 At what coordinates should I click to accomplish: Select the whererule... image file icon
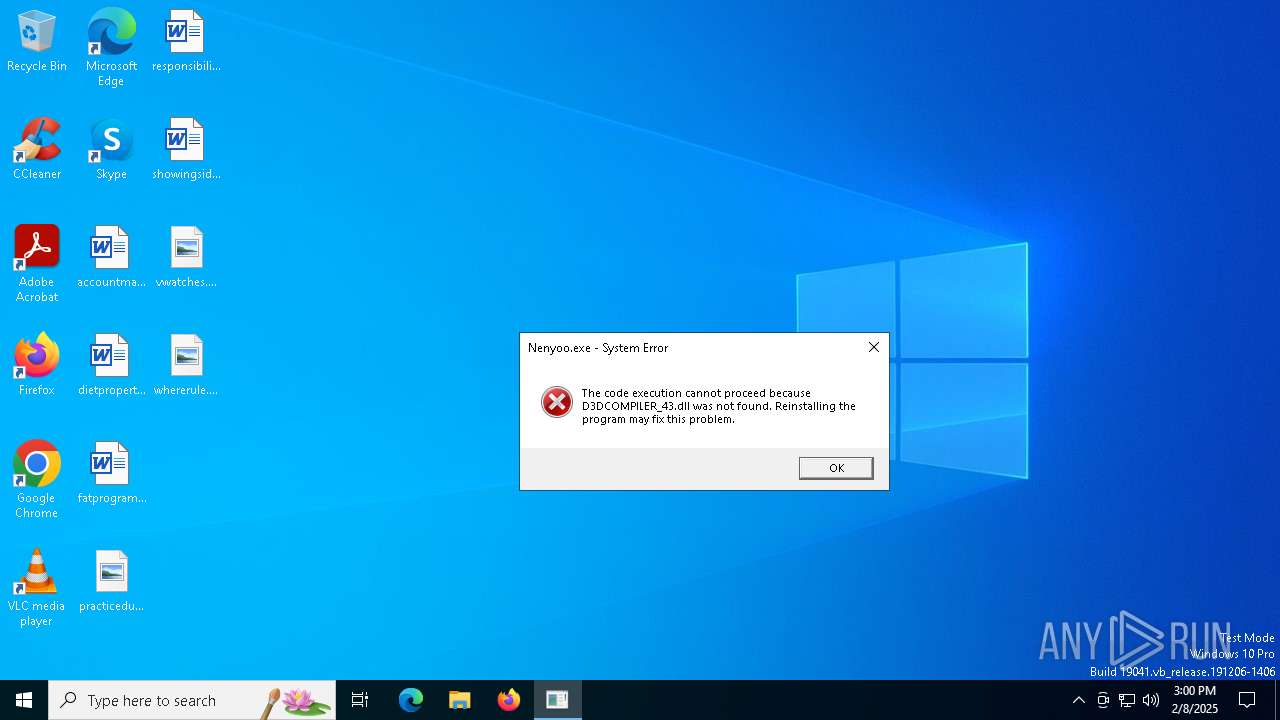tap(186, 365)
